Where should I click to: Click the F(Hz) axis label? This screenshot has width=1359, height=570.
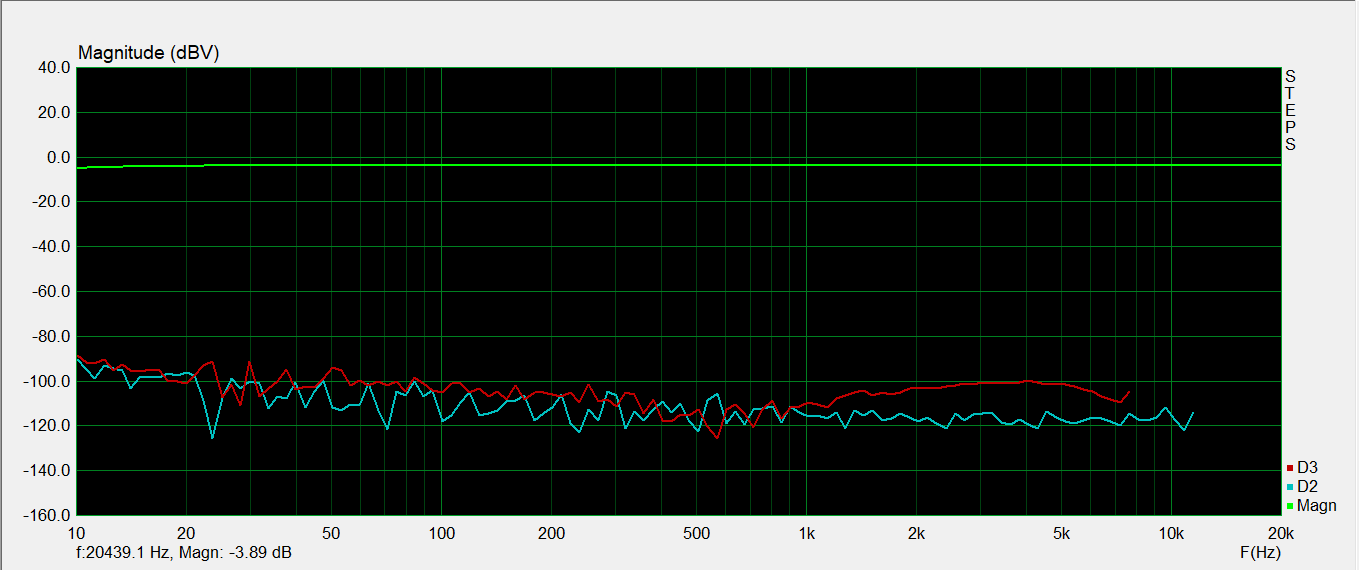[1259, 552]
